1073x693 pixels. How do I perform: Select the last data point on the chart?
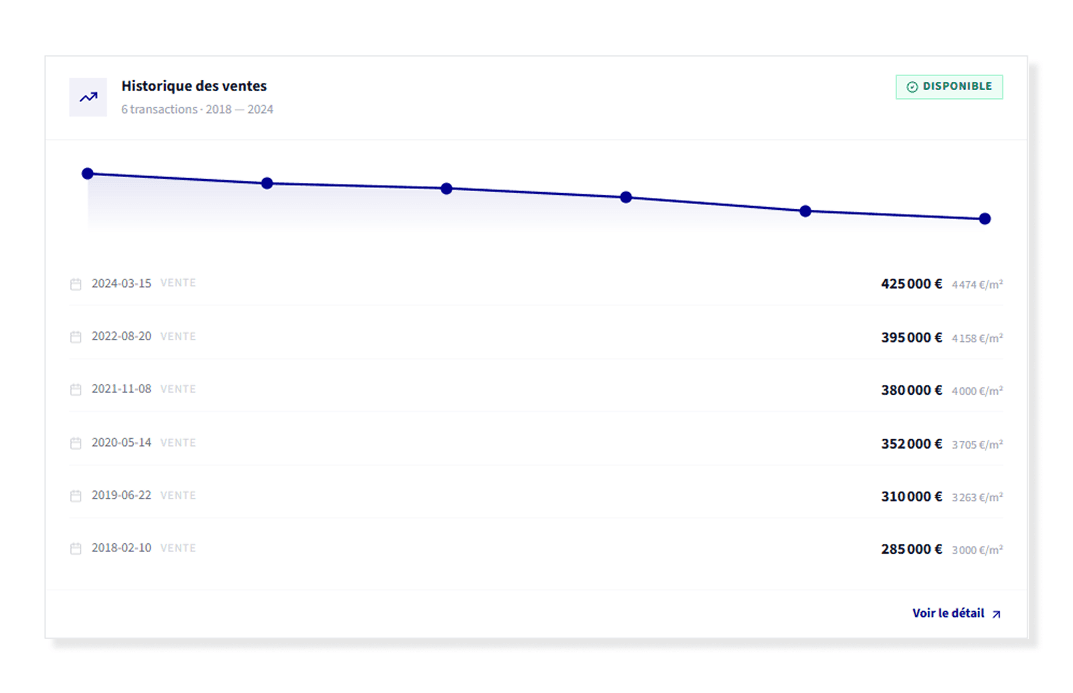985,219
